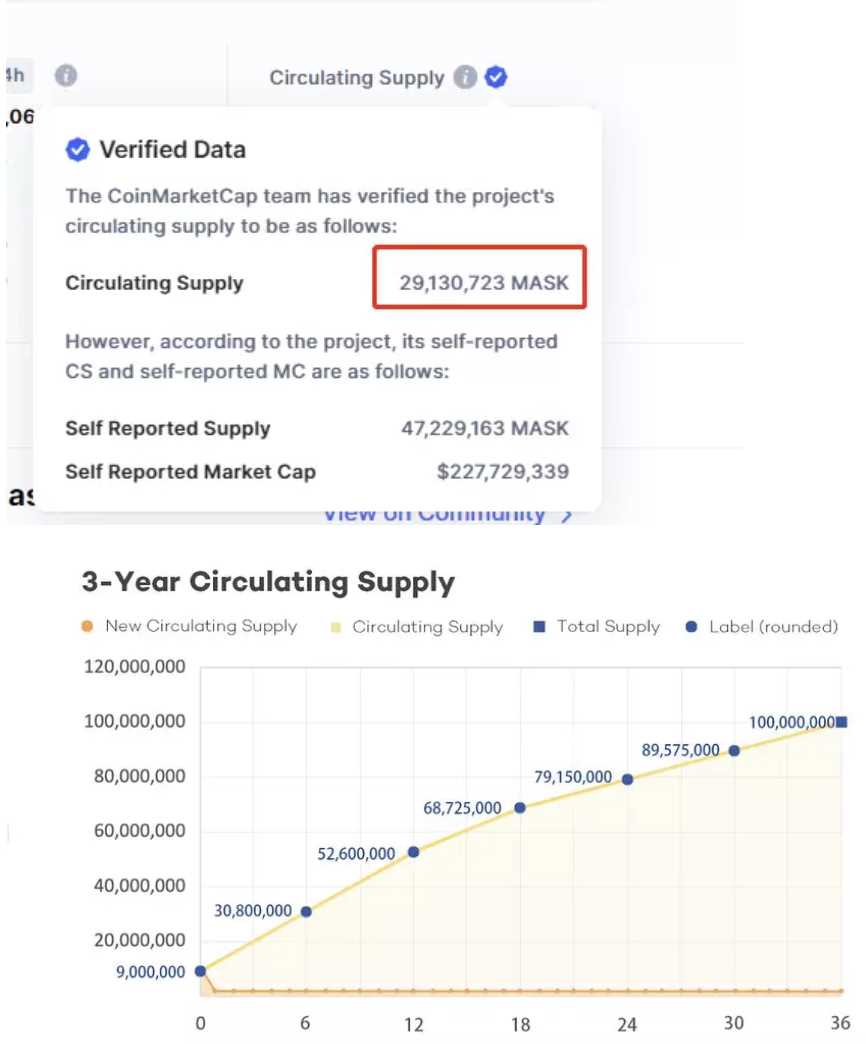Click the gray info icon beside the 4h tab
This screenshot has height=1044, width=866.
pyautogui.click(x=66, y=75)
